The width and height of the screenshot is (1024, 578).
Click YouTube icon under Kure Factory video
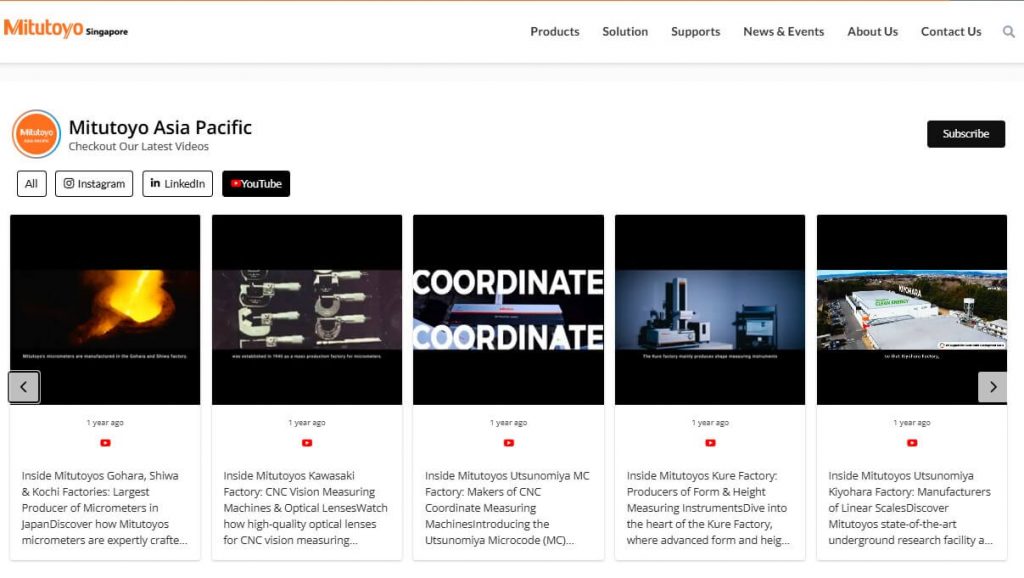(710, 443)
